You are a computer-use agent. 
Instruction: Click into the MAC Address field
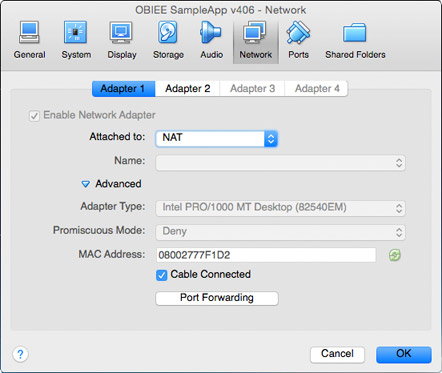point(266,255)
